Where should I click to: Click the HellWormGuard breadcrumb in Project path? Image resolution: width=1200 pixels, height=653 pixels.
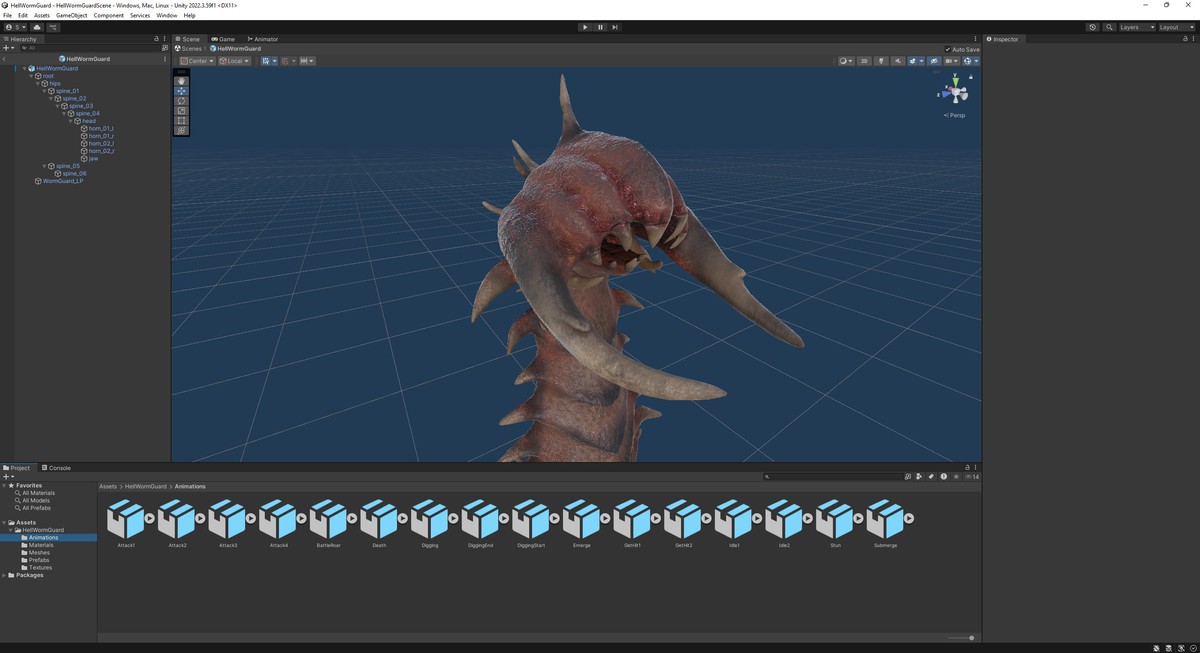point(145,486)
